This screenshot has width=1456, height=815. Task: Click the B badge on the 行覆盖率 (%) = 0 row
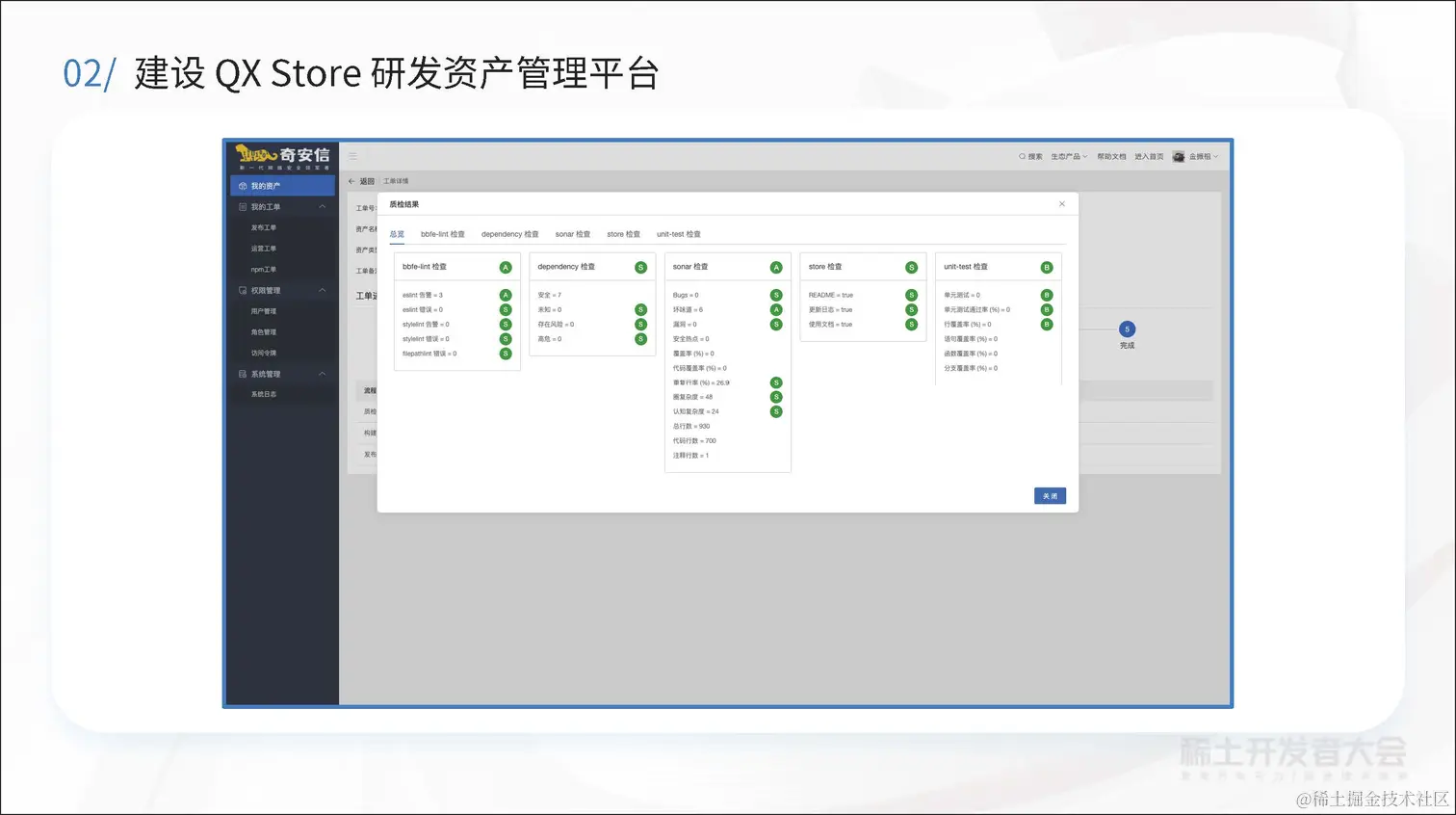[1047, 325]
